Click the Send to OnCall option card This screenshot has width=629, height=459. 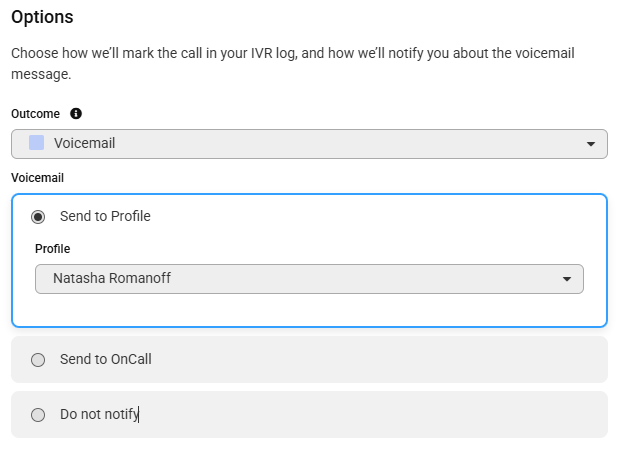coord(309,359)
